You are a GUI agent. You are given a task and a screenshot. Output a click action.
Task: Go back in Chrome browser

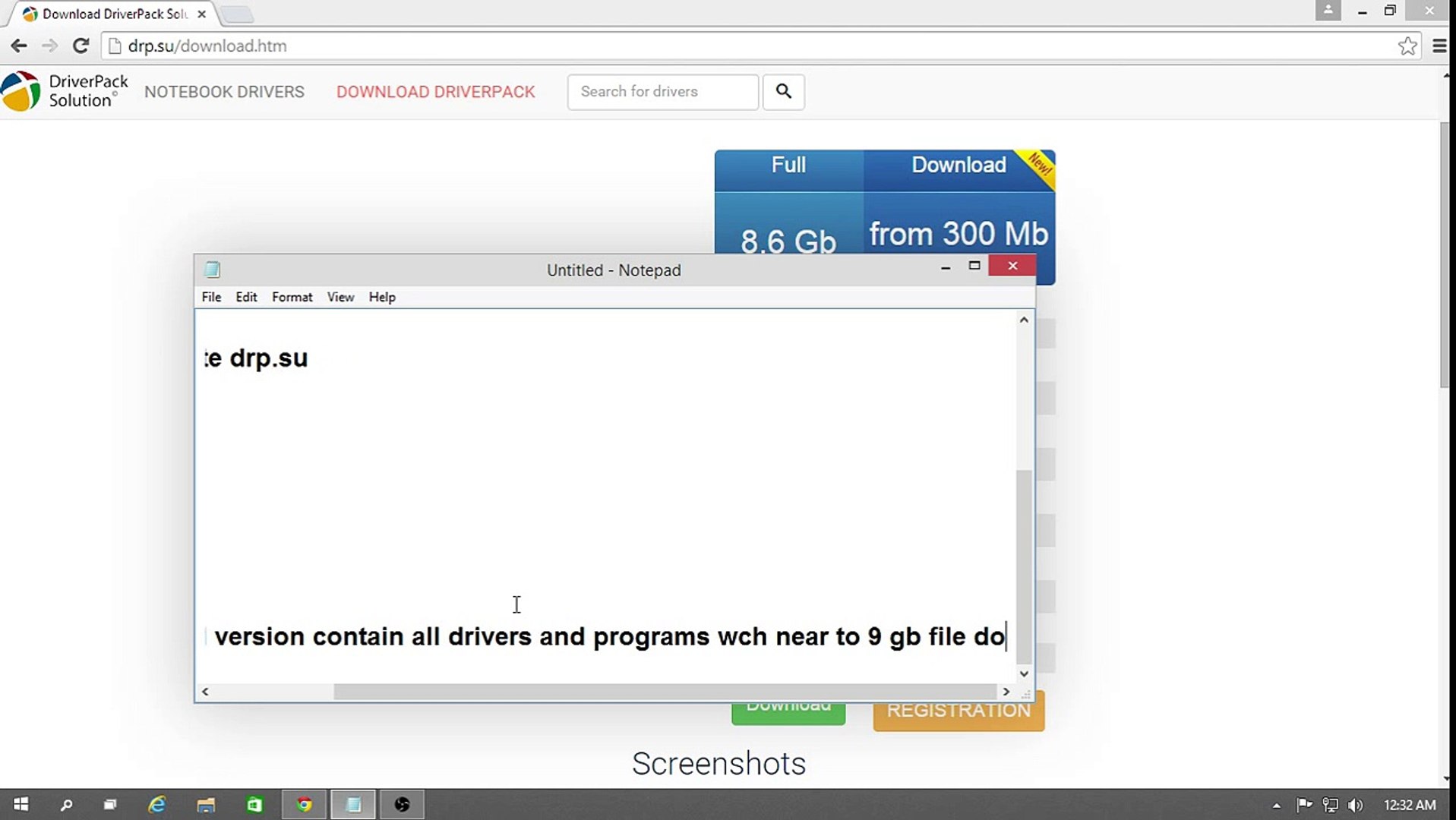[x=19, y=46]
